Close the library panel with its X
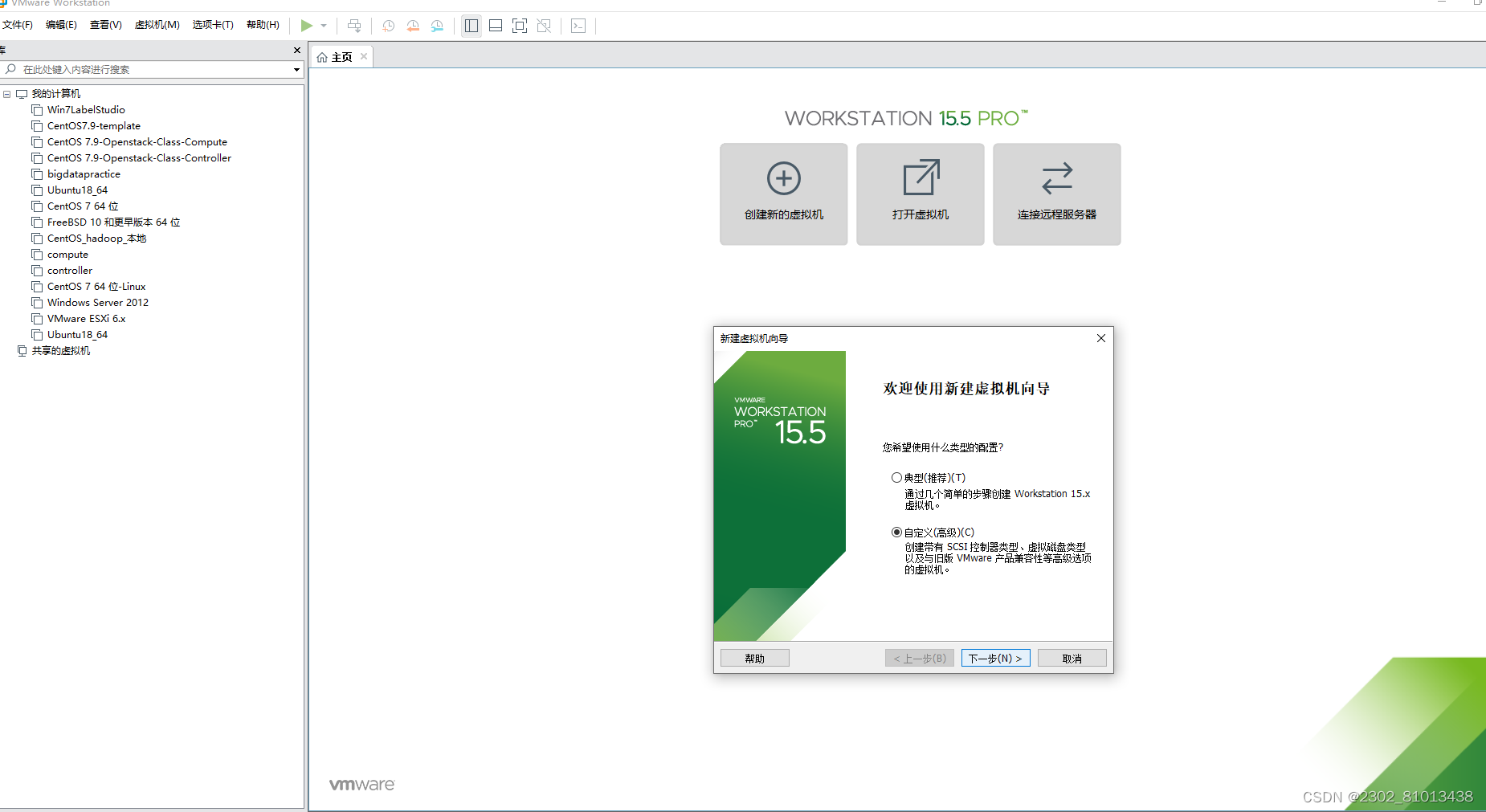Image resolution: width=1486 pixels, height=812 pixels. point(297,50)
